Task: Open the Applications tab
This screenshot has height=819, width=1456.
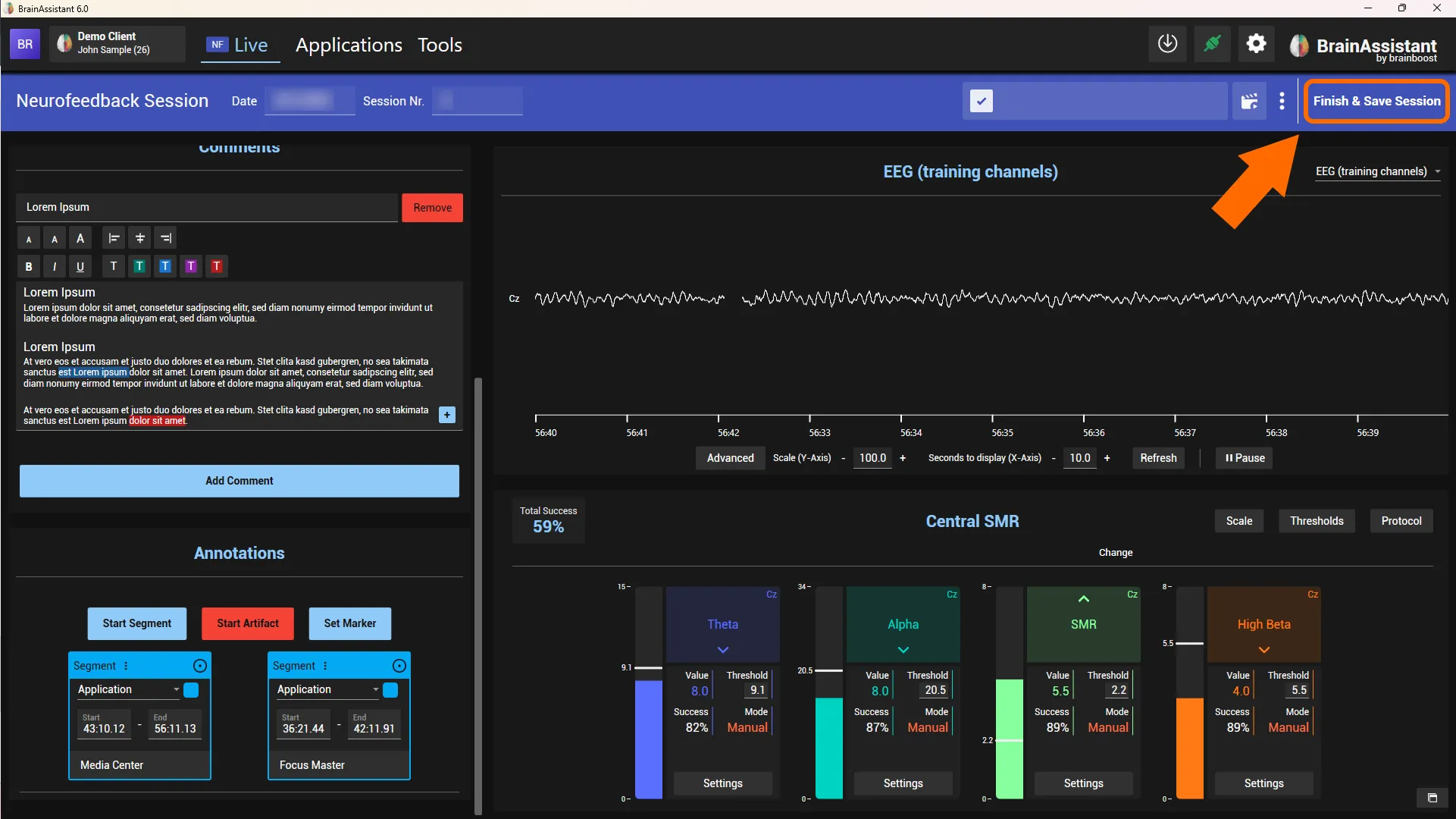Action: (x=349, y=45)
